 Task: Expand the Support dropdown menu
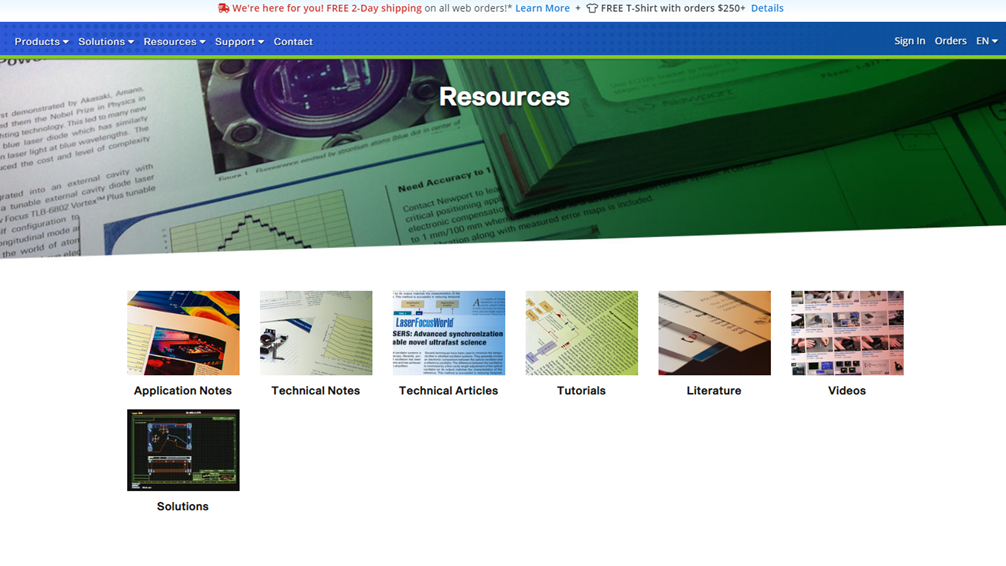(239, 42)
